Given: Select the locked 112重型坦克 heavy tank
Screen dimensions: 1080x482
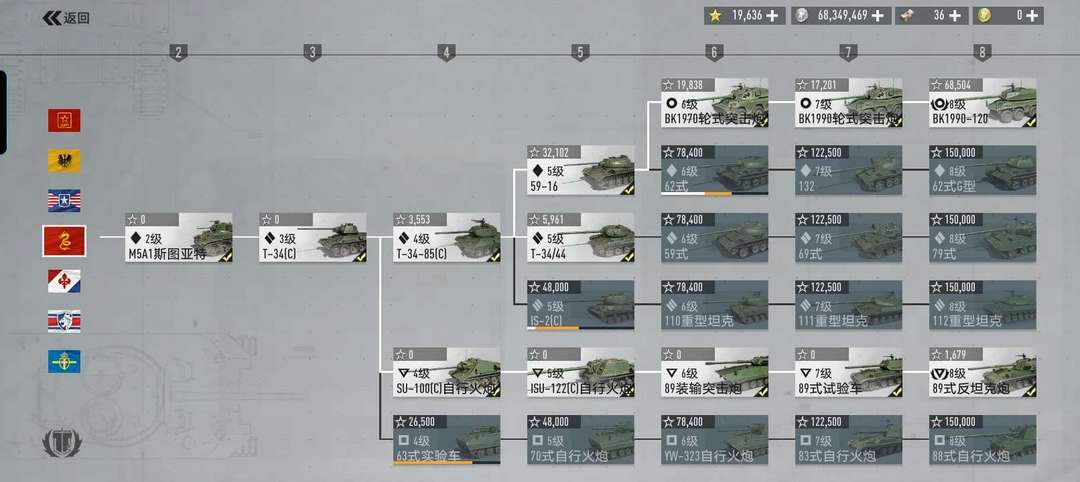Looking at the screenshot, I should pyautogui.click(x=983, y=305).
